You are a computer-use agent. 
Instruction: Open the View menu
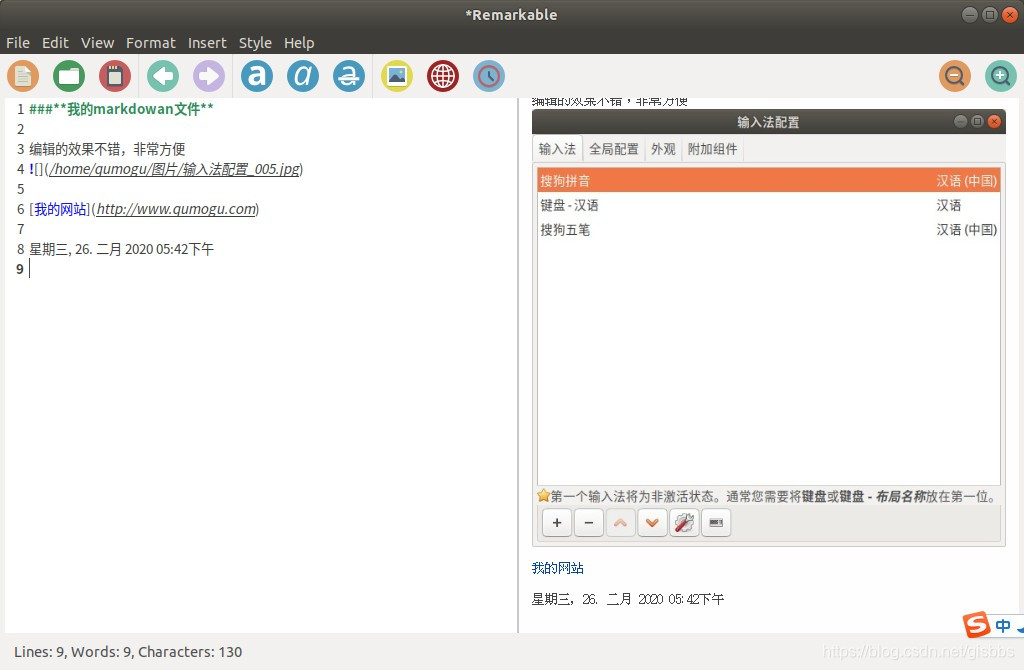(x=97, y=43)
